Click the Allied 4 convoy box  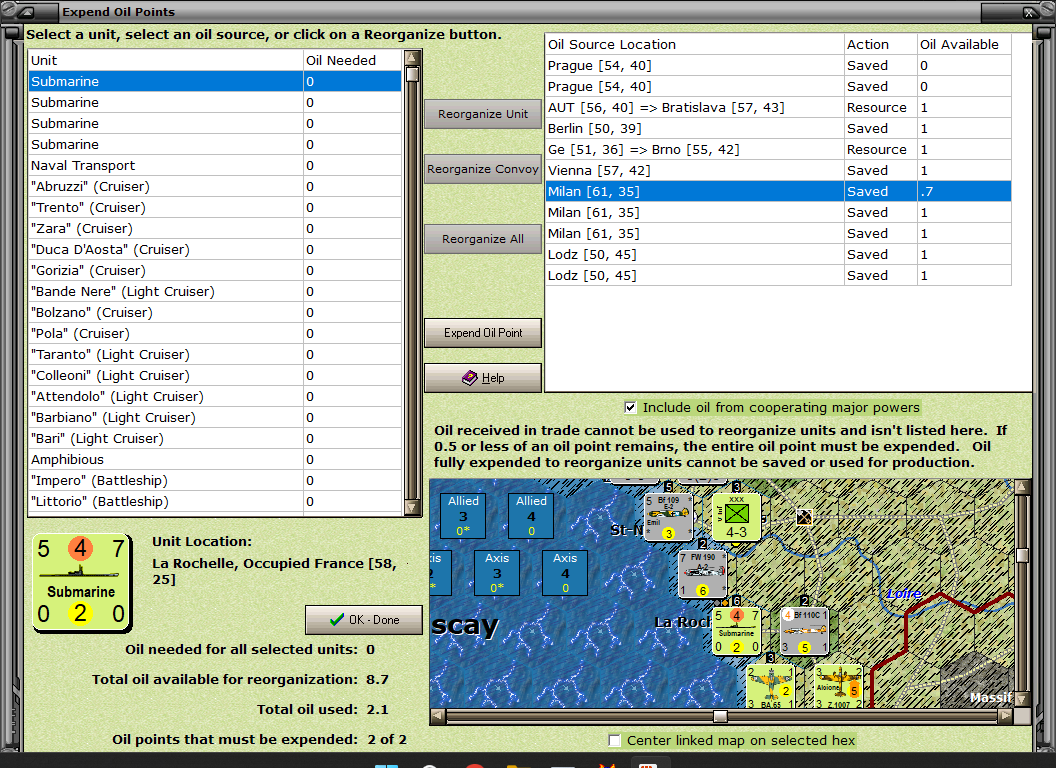531,515
